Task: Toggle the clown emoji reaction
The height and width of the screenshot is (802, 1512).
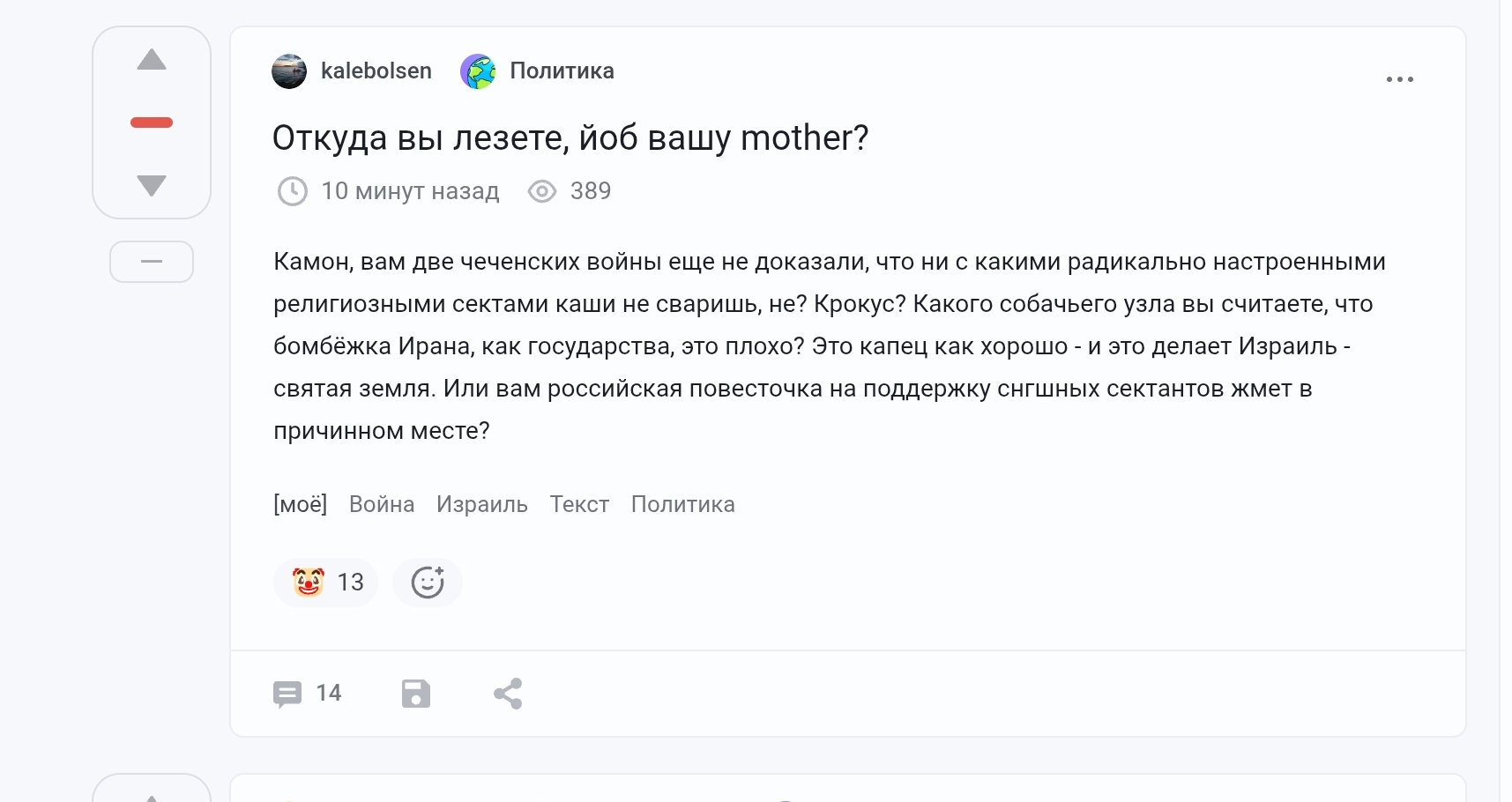Action: [326, 583]
